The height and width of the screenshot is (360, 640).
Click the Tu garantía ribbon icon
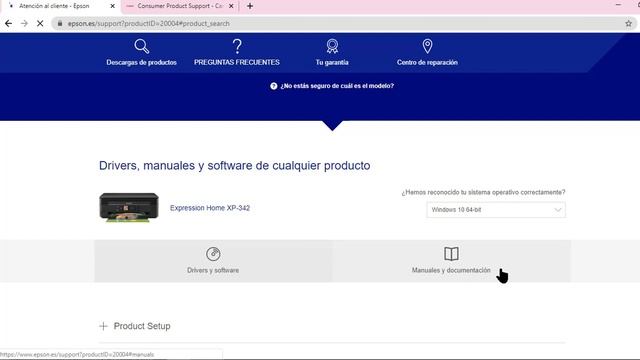[x=332, y=46]
